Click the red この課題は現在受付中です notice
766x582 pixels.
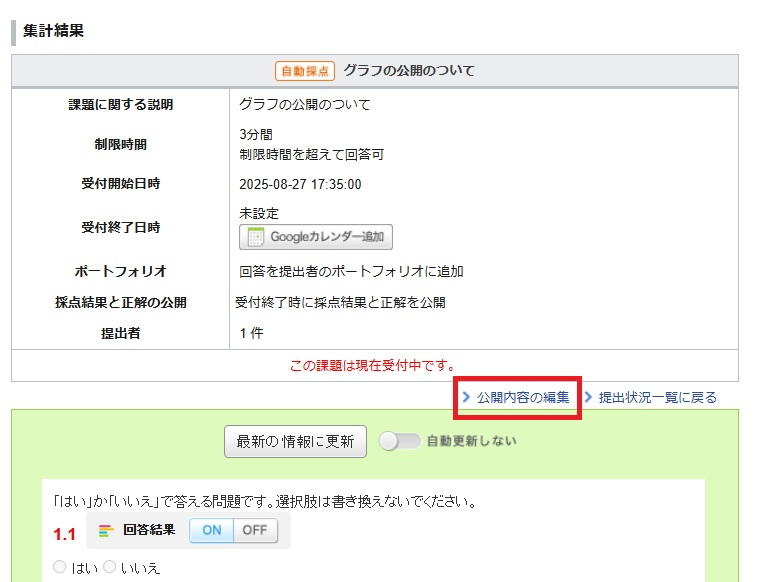373,365
